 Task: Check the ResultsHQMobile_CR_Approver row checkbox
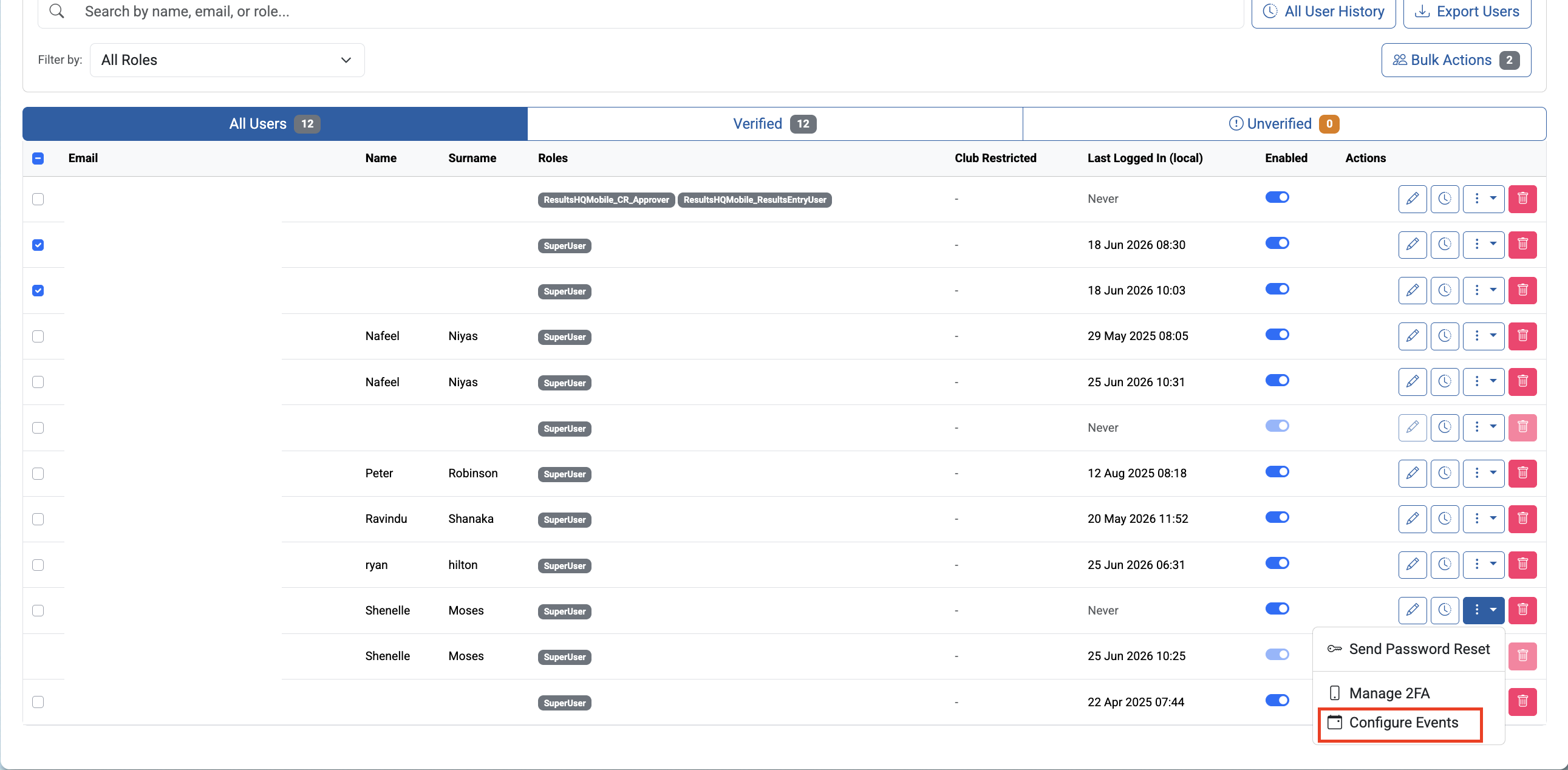click(x=38, y=199)
